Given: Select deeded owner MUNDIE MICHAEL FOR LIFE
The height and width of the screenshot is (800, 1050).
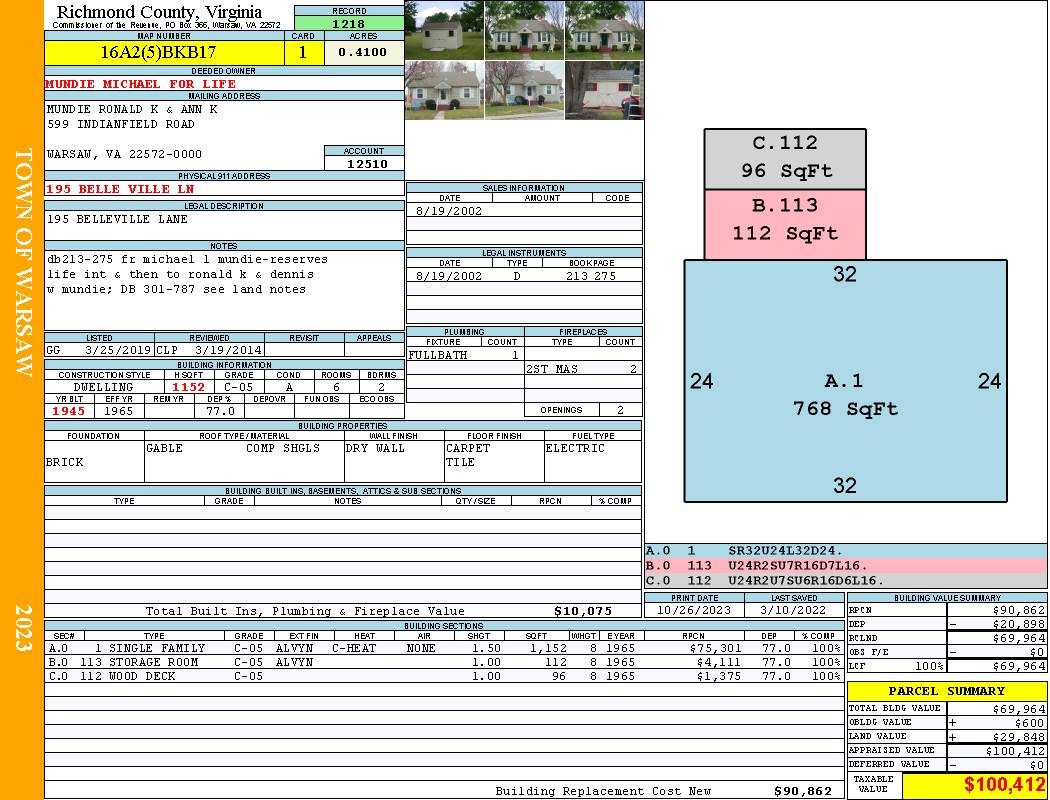Looking at the screenshot, I should (141, 84).
